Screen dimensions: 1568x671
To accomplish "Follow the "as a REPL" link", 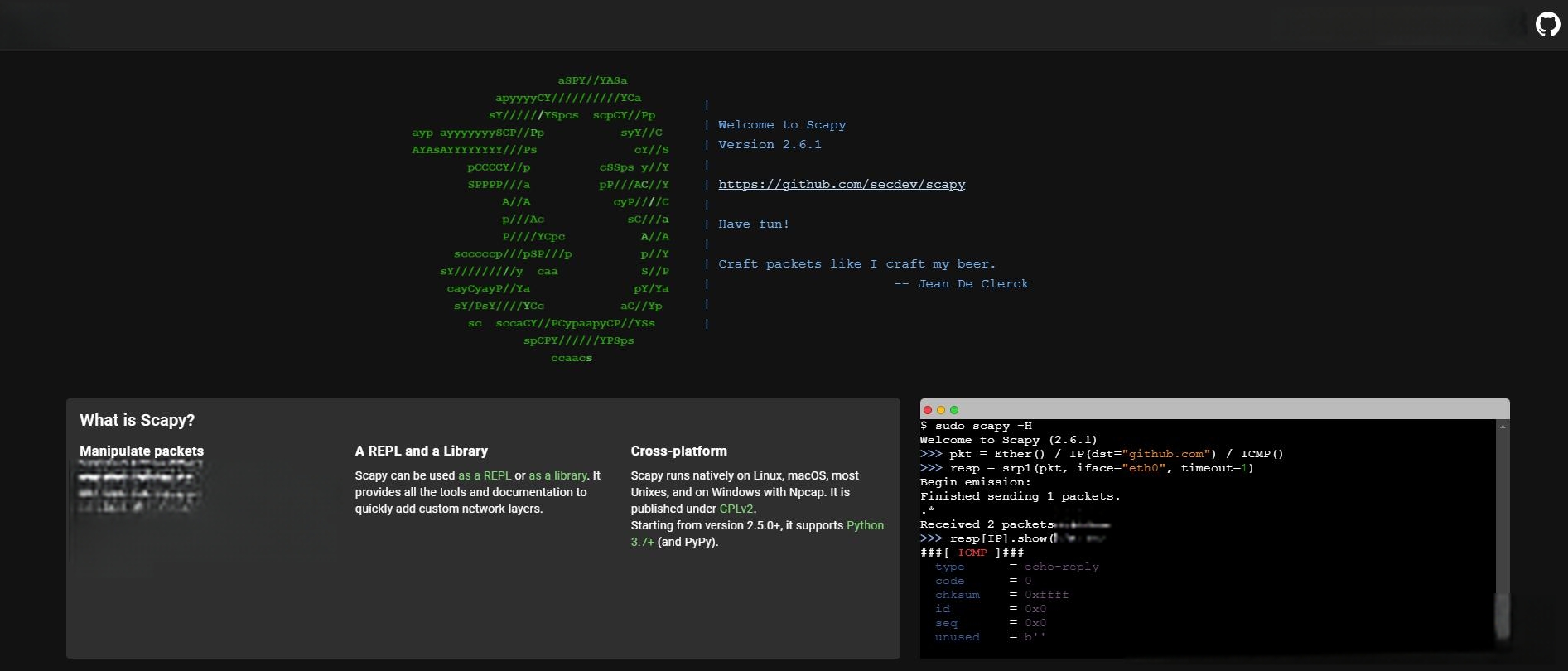I will tap(485, 475).
